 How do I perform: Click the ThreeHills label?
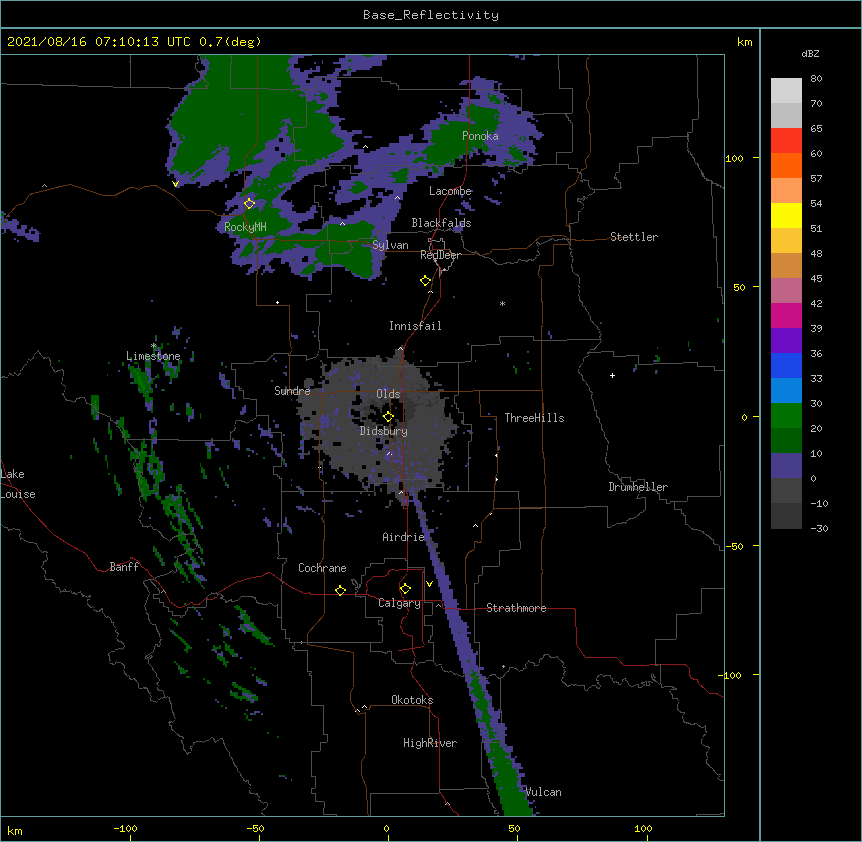534,418
